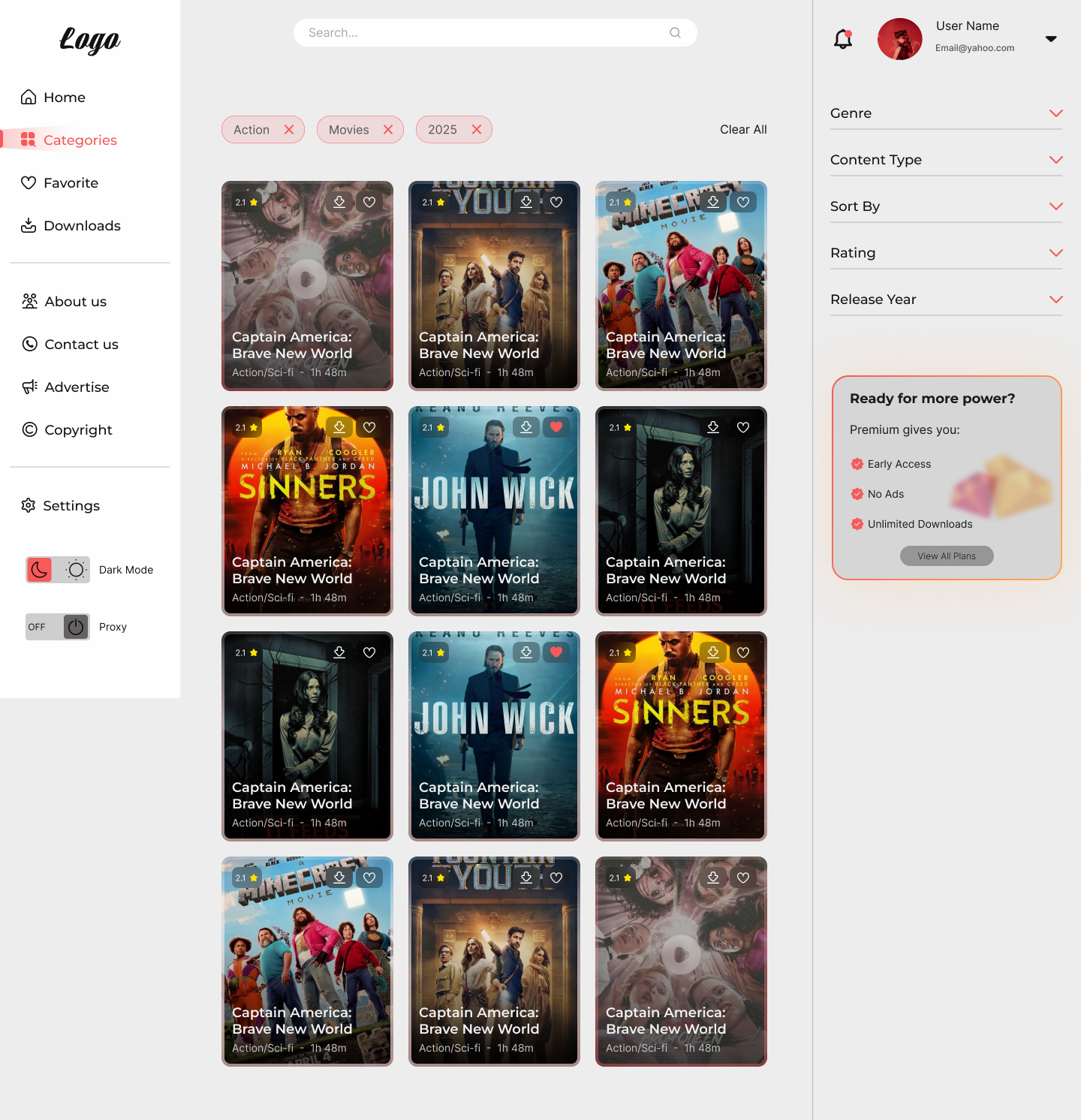Expand the Content Type filter
1081x1120 pixels.
(946, 160)
